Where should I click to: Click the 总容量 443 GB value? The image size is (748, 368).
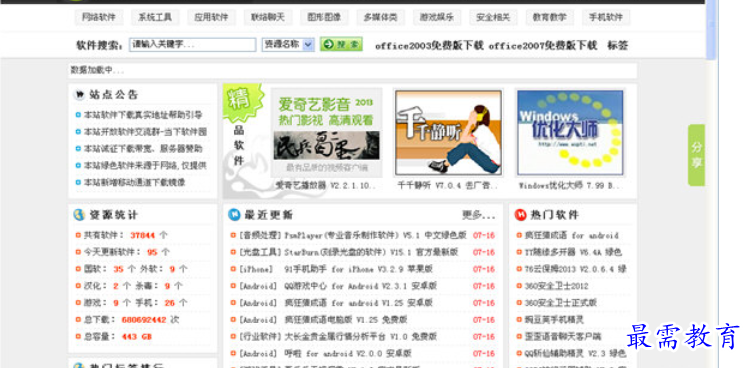[x=136, y=337]
